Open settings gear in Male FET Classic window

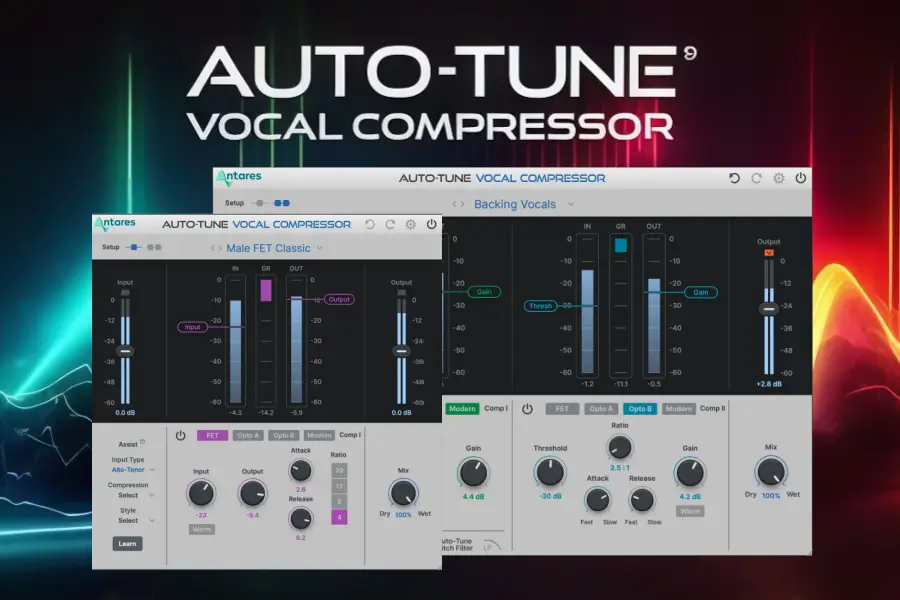410,224
